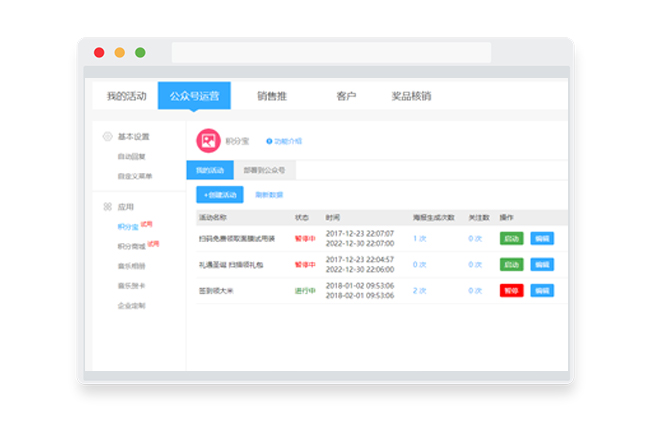Open 音乐贺卡 in the sidebar

(x=131, y=286)
